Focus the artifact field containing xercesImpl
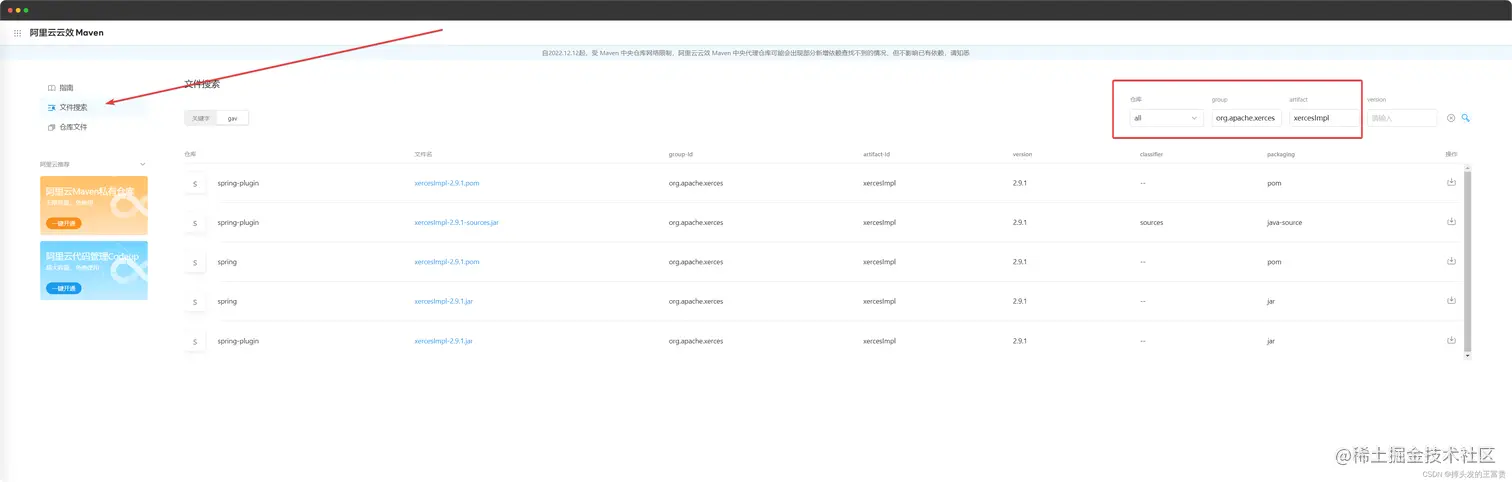 pos(1324,118)
